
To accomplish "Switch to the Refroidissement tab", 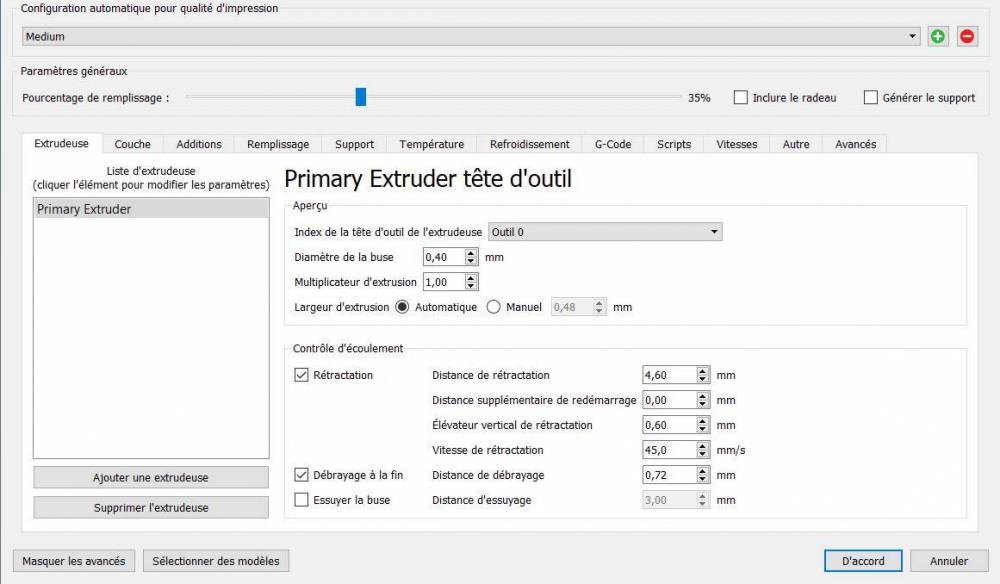I will (529, 144).
